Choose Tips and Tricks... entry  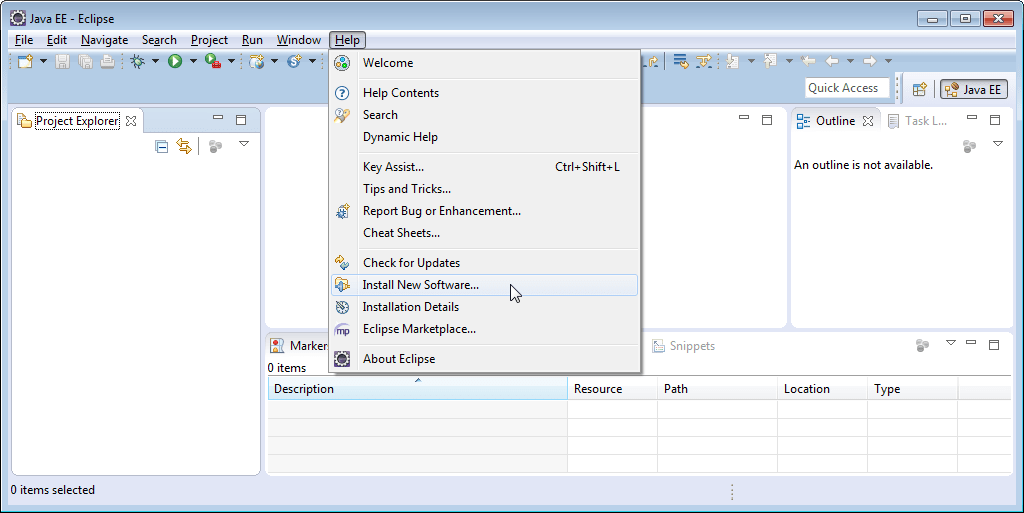tap(485, 189)
